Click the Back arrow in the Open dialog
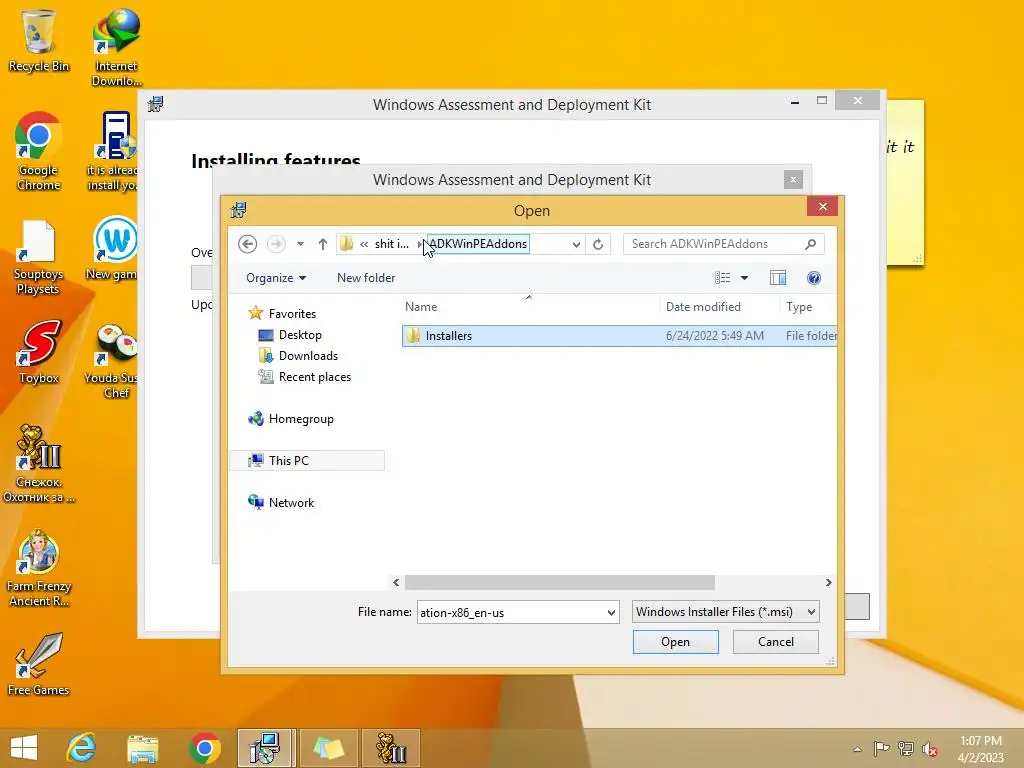 coord(248,244)
